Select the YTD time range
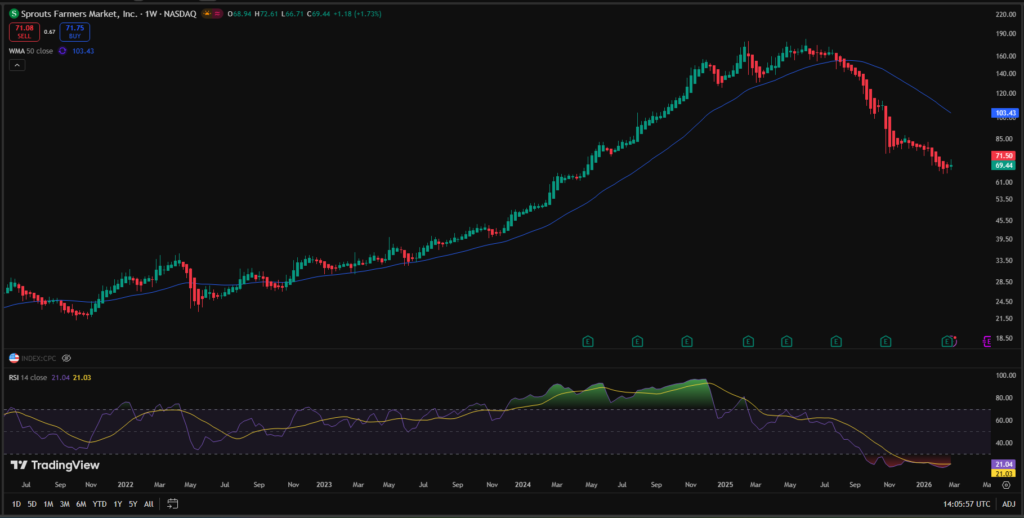 [99, 504]
